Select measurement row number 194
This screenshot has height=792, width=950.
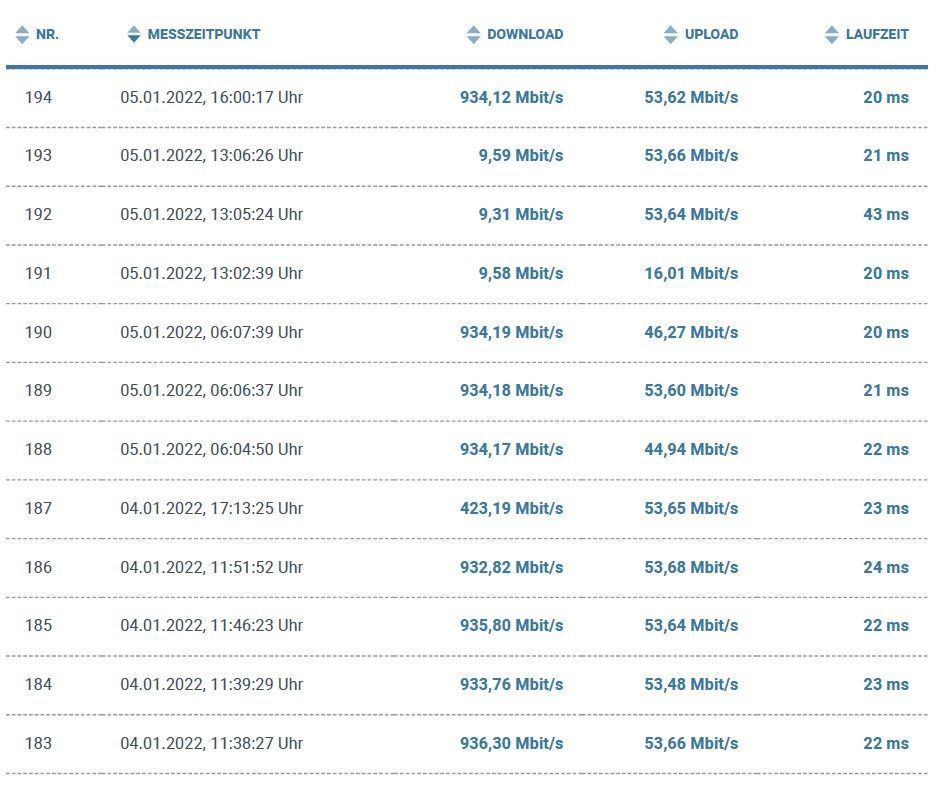39,97
